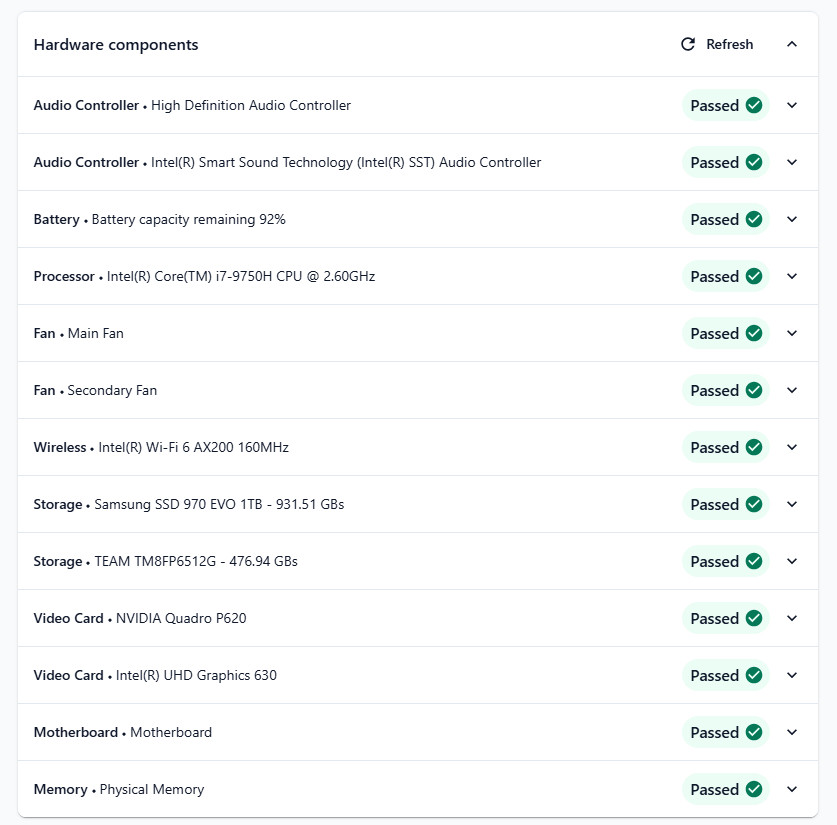Click 'Intel(R) Core(TM) i7-9750H CPU' text

pyautogui.click(x=204, y=276)
